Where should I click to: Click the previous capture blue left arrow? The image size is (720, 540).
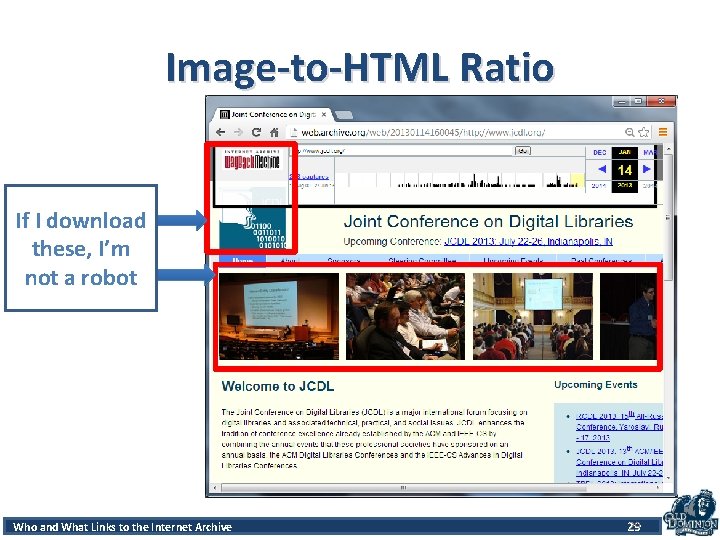[602, 169]
